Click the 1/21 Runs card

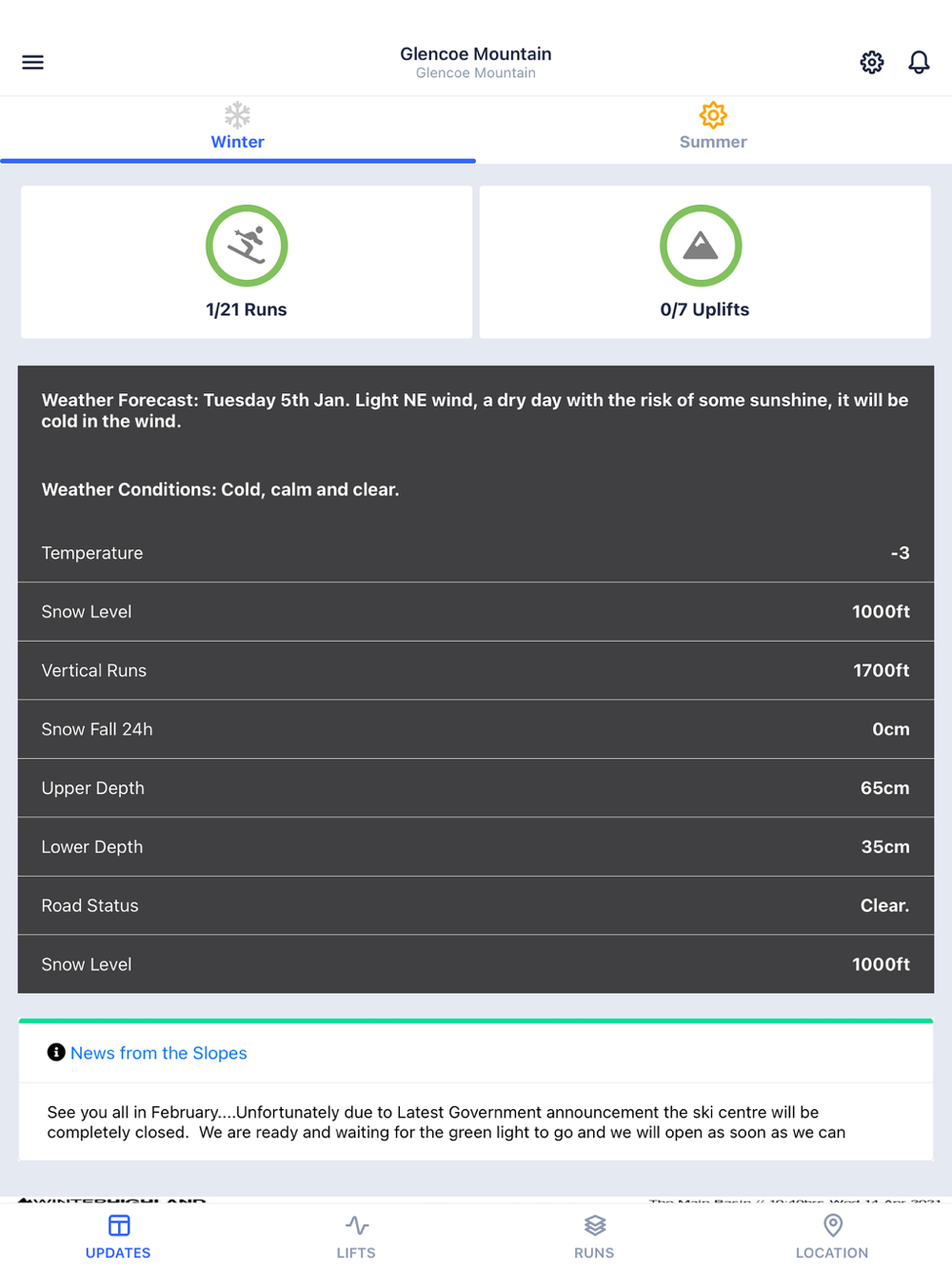tap(247, 262)
